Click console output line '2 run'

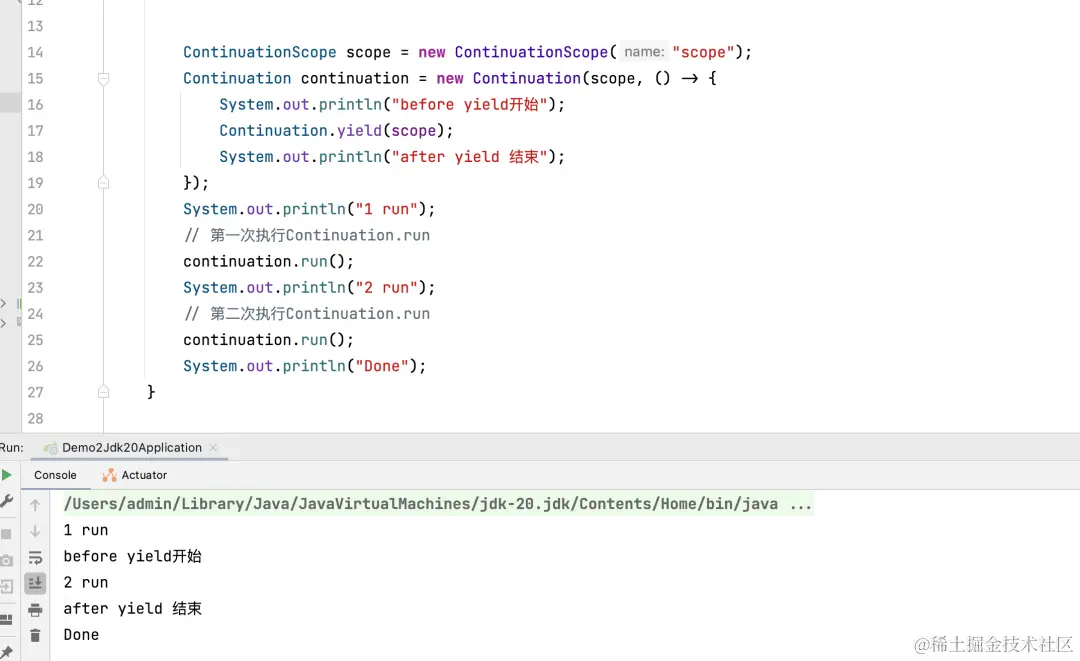pyautogui.click(x=85, y=583)
